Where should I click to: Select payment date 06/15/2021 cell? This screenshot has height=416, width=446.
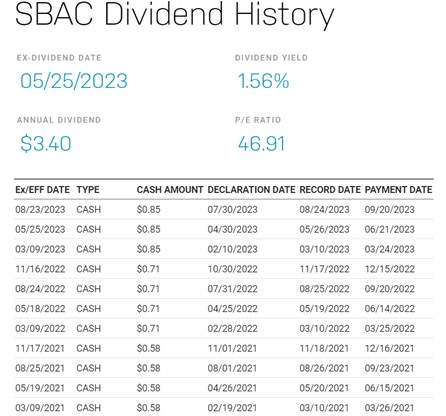pos(389,388)
